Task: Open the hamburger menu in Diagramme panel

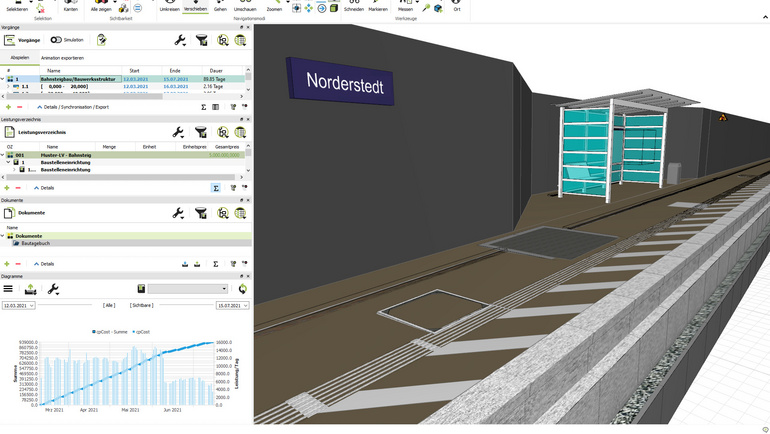Action: [x=8, y=289]
